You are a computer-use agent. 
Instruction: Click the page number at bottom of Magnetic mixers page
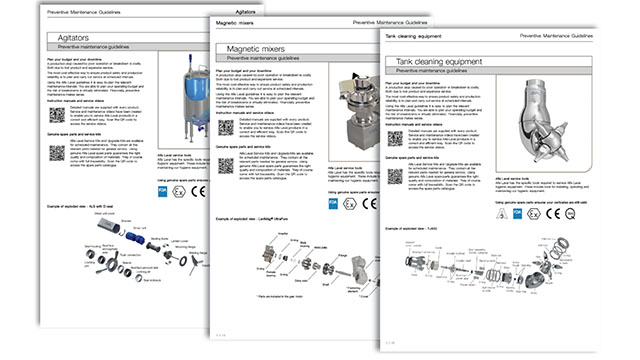[x=220, y=335]
